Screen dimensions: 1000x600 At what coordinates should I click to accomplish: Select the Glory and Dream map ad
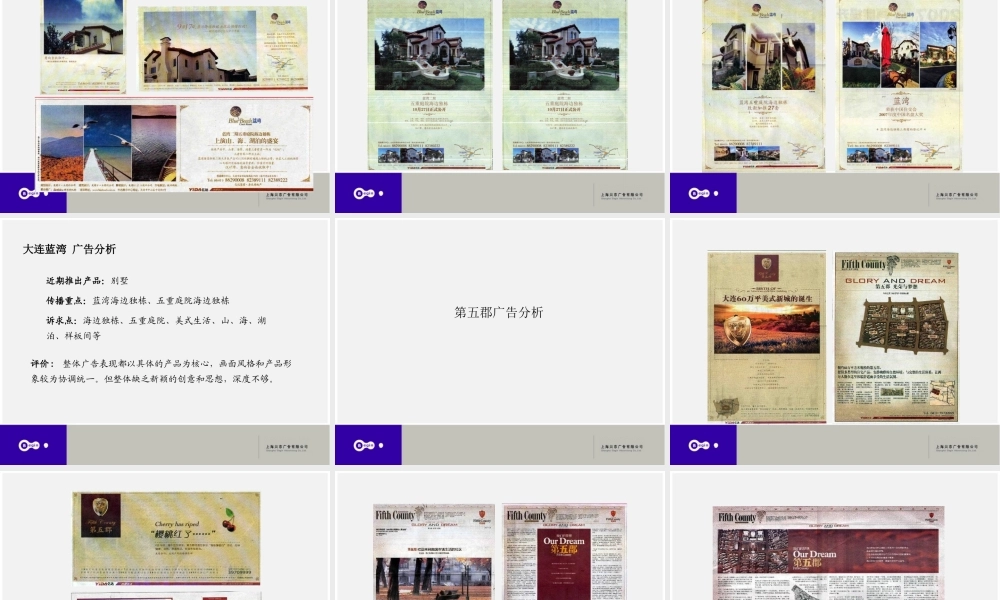click(x=896, y=336)
